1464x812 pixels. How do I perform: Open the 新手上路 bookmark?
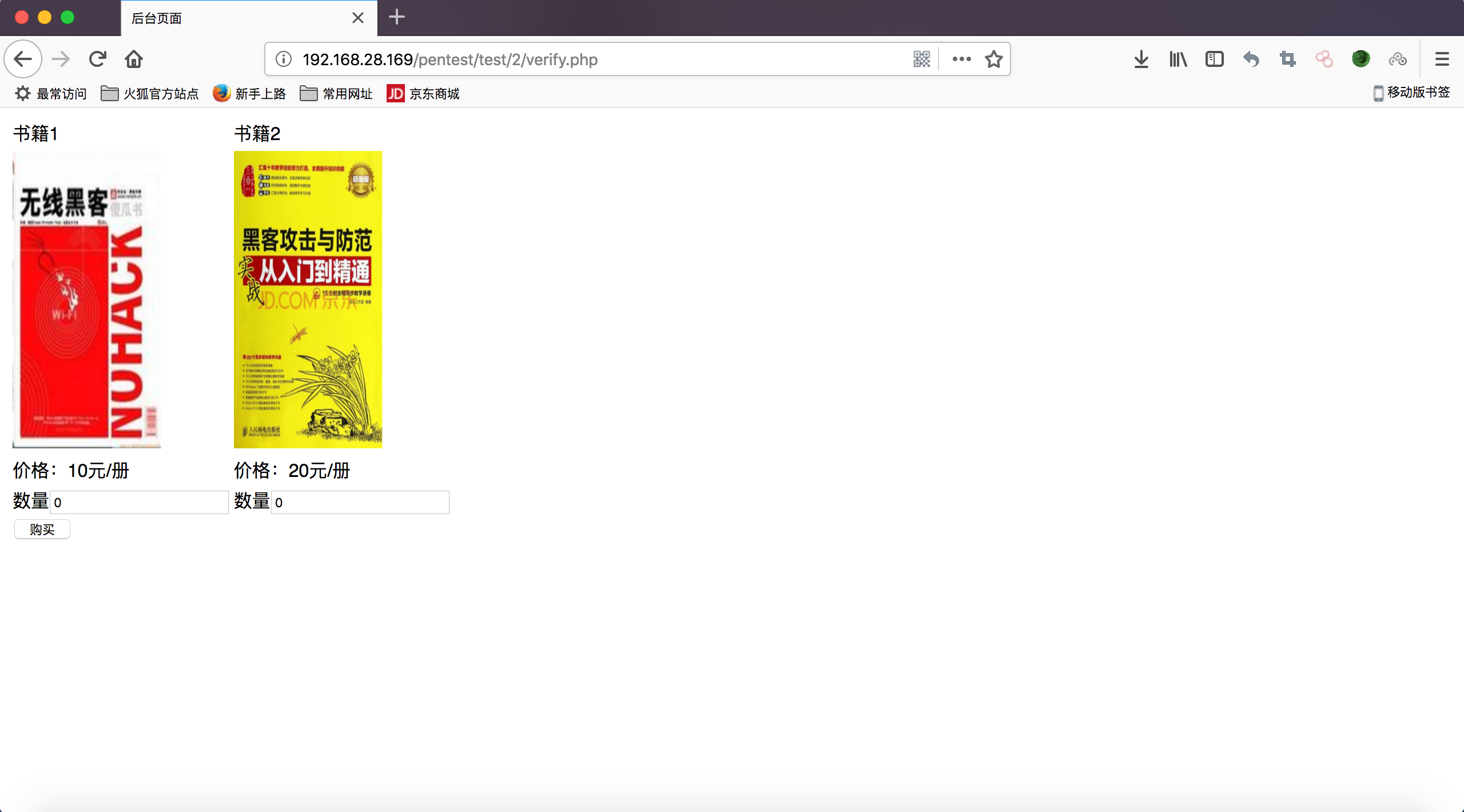coord(249,93)
